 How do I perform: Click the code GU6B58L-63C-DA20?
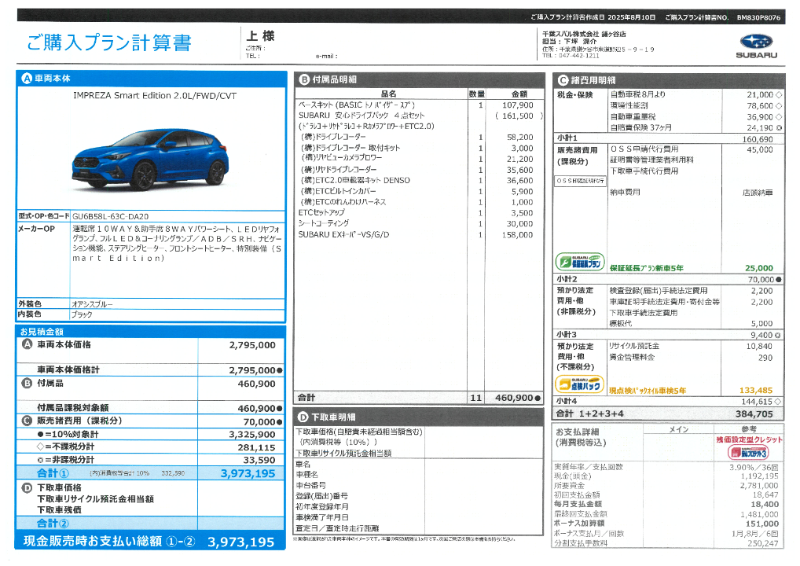110,216
